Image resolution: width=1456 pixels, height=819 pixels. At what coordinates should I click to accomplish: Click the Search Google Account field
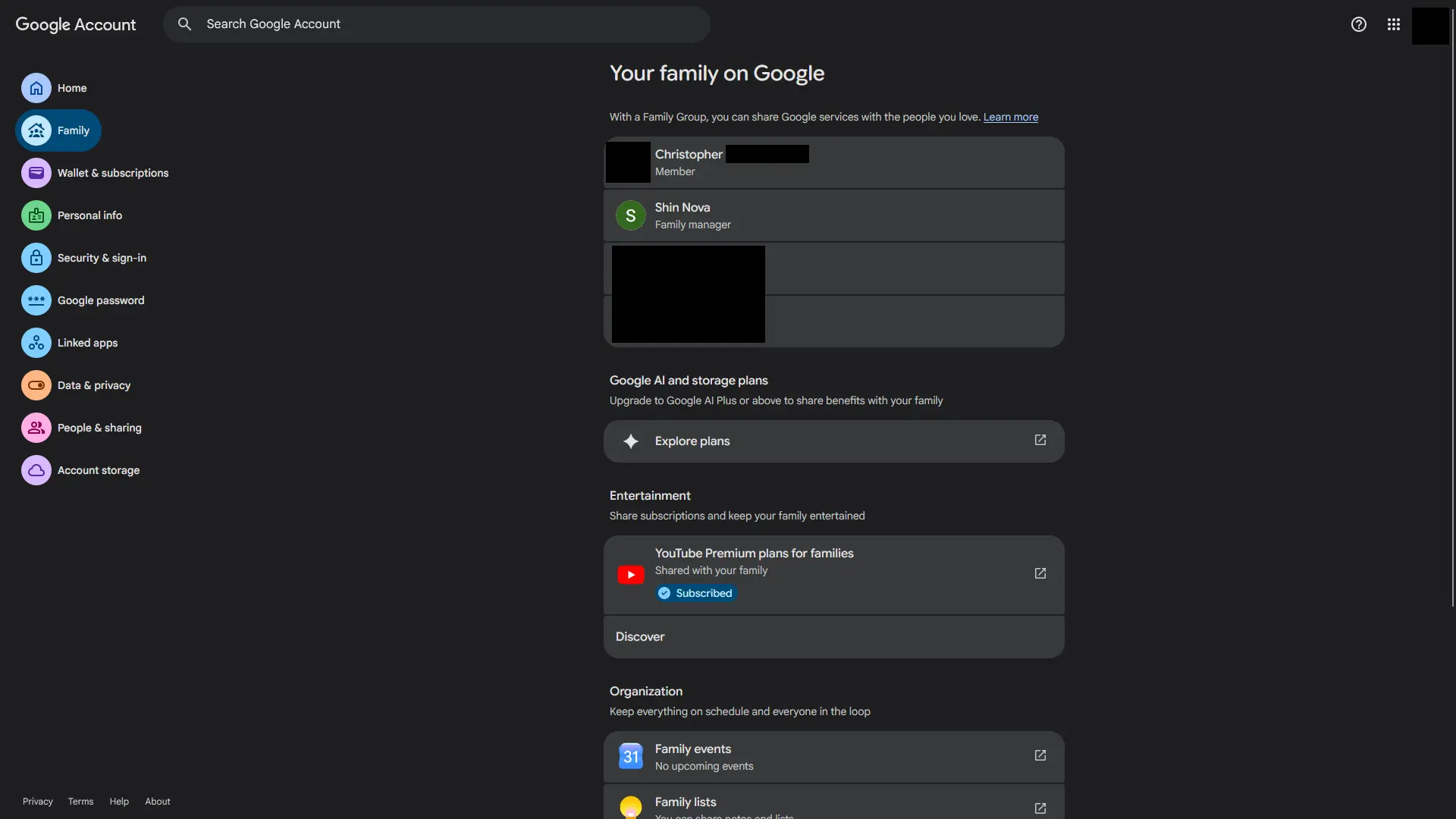pyautogui.click(x=436, y=24)
